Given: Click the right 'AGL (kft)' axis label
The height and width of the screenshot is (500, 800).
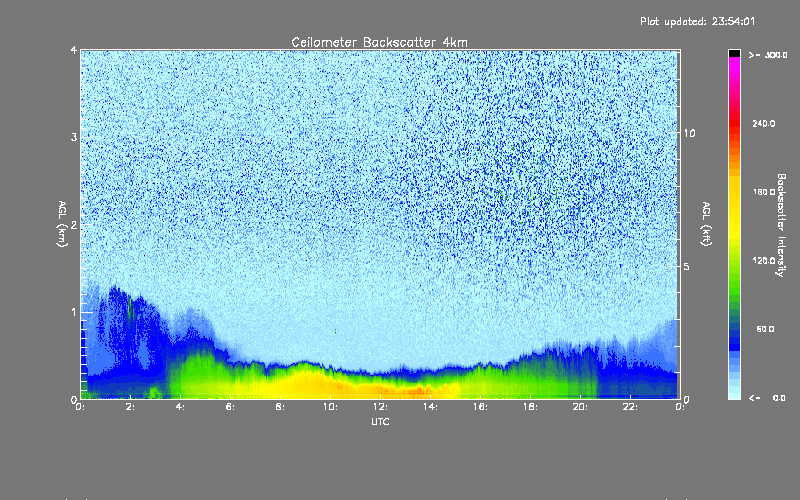Looking at the screenshot, I should point(706,224).
